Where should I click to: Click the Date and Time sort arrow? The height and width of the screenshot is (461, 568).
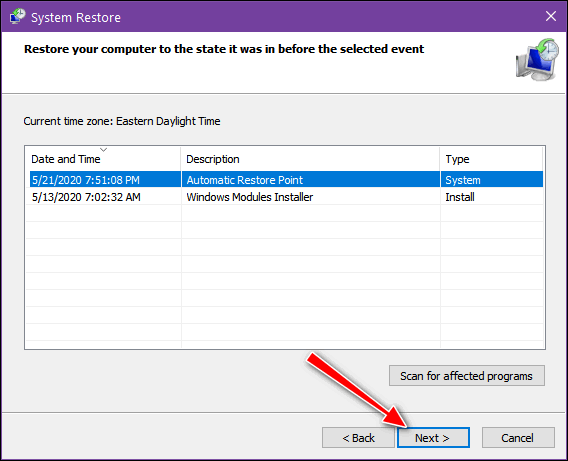(x=104, y=150)
